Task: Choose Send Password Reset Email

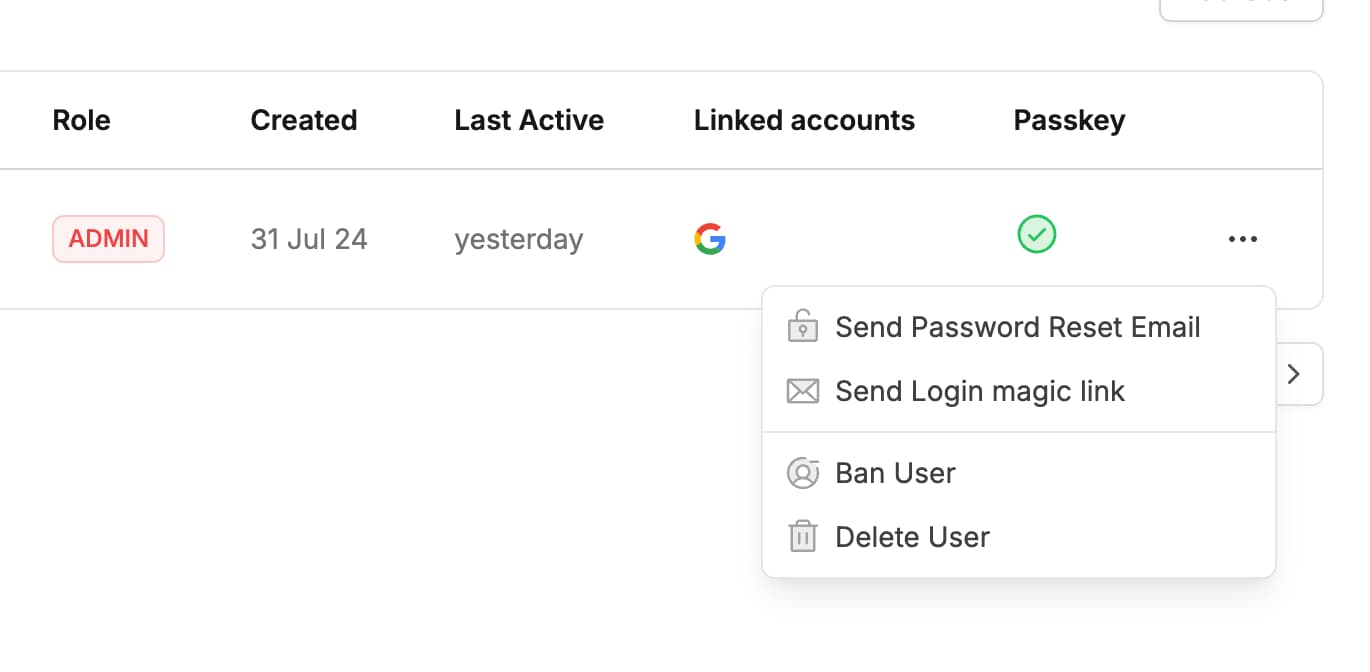Action: click(1017, 327)
